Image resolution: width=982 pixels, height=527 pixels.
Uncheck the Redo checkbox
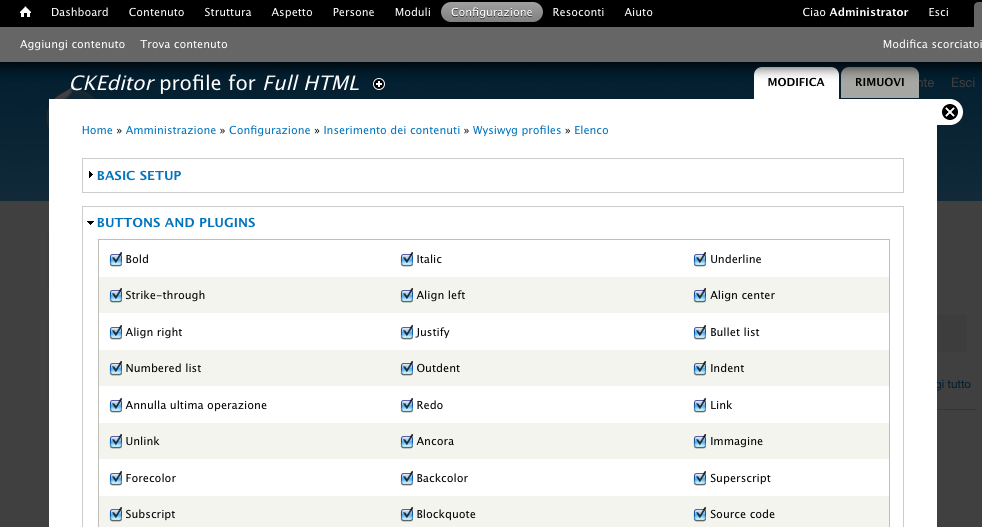point(407,405)
